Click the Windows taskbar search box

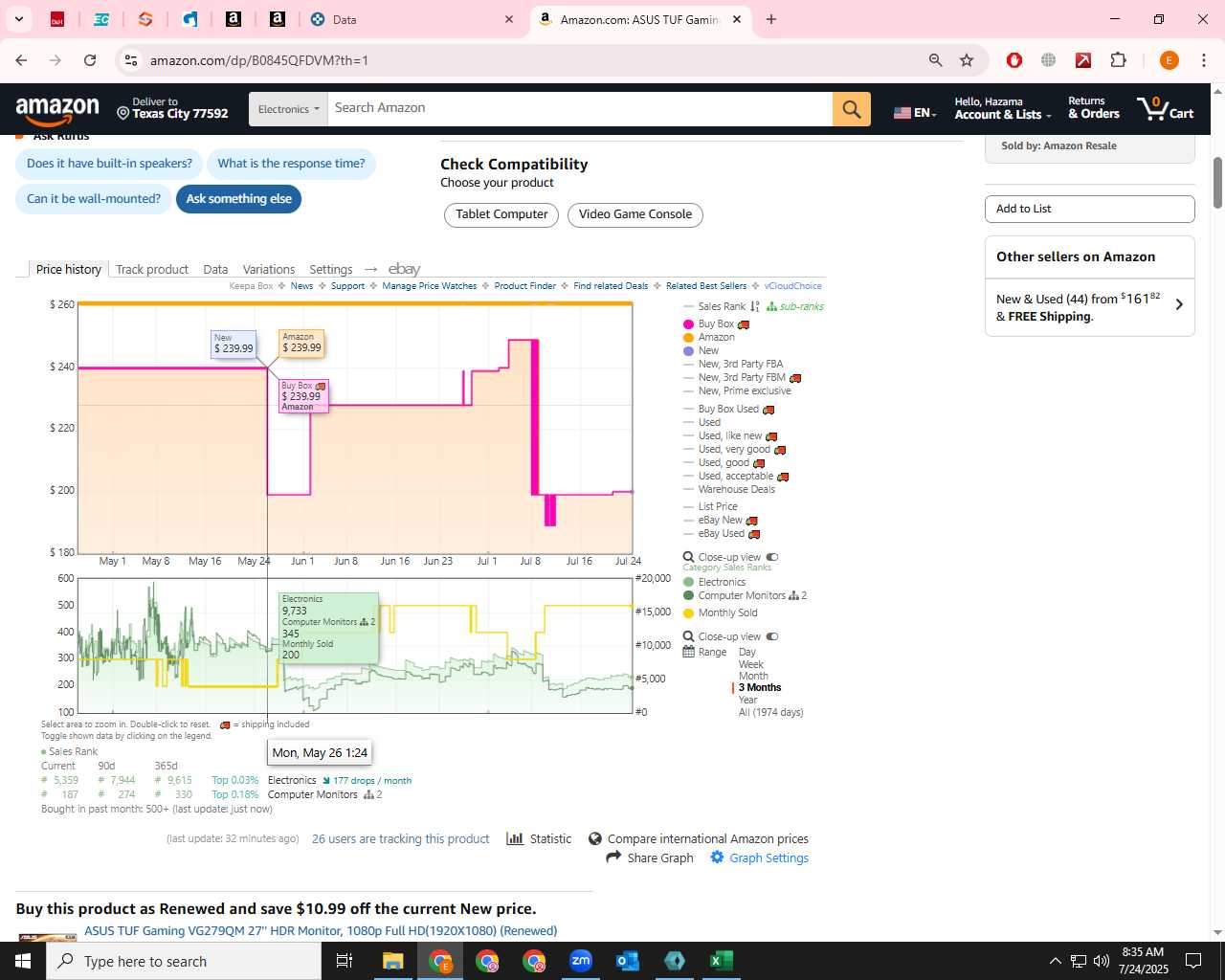tap(184, 961)
